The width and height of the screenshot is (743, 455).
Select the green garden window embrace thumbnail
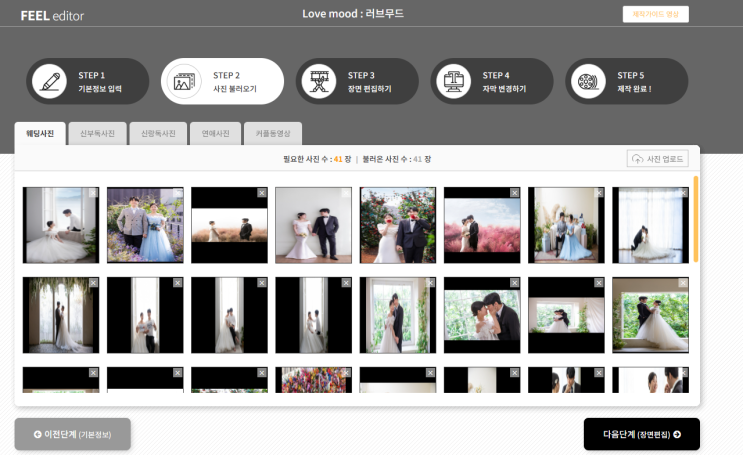click(651, 315)
